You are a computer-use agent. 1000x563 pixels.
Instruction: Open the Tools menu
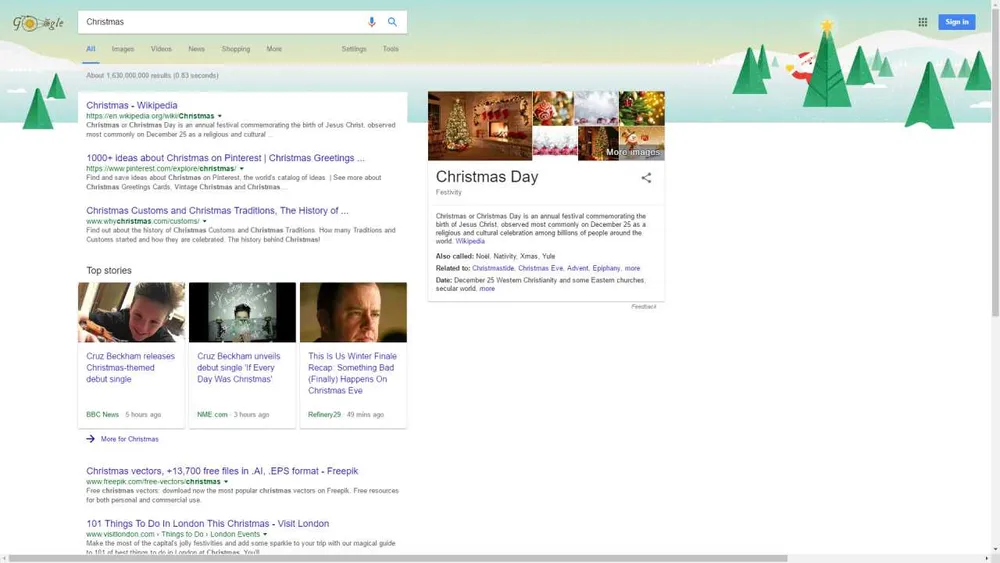[390, 49]
